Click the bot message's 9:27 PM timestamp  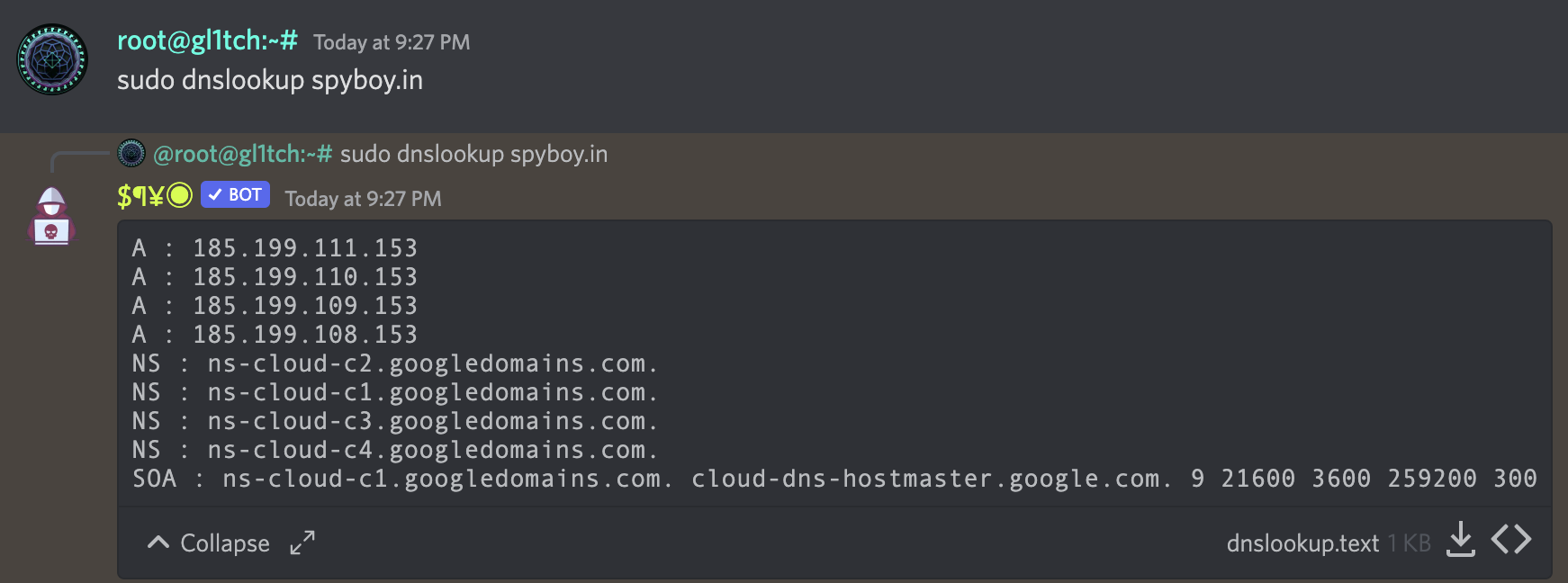[x=363, y=199]
